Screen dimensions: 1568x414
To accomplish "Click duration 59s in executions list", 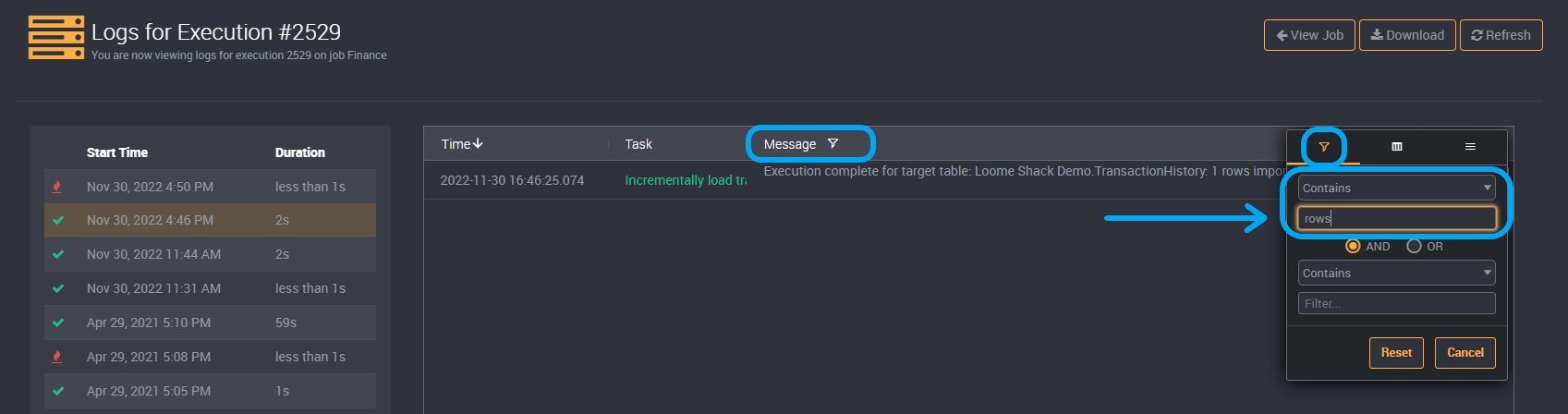I will click(286, 323).
